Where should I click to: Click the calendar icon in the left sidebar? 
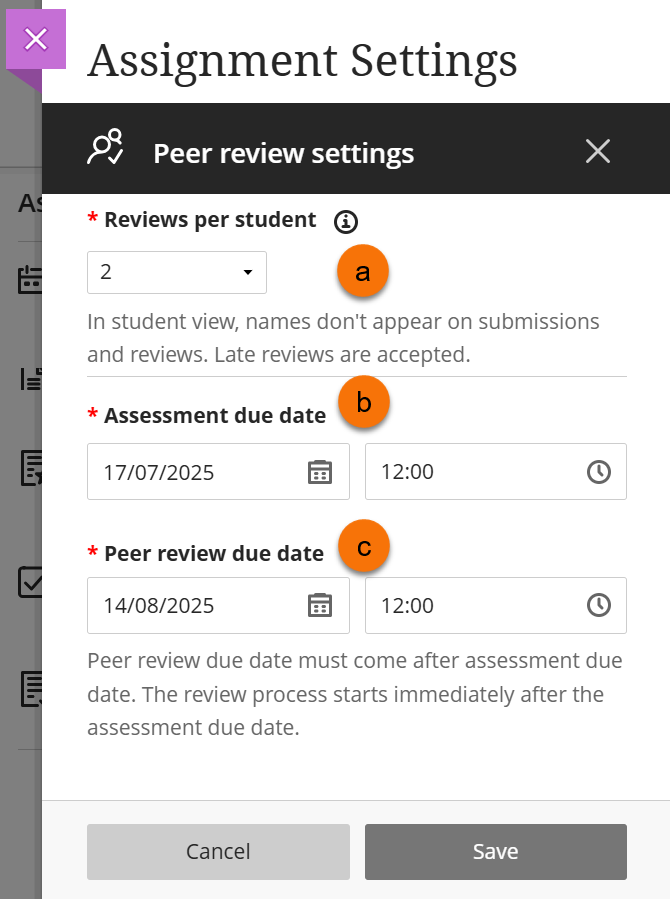30,280
